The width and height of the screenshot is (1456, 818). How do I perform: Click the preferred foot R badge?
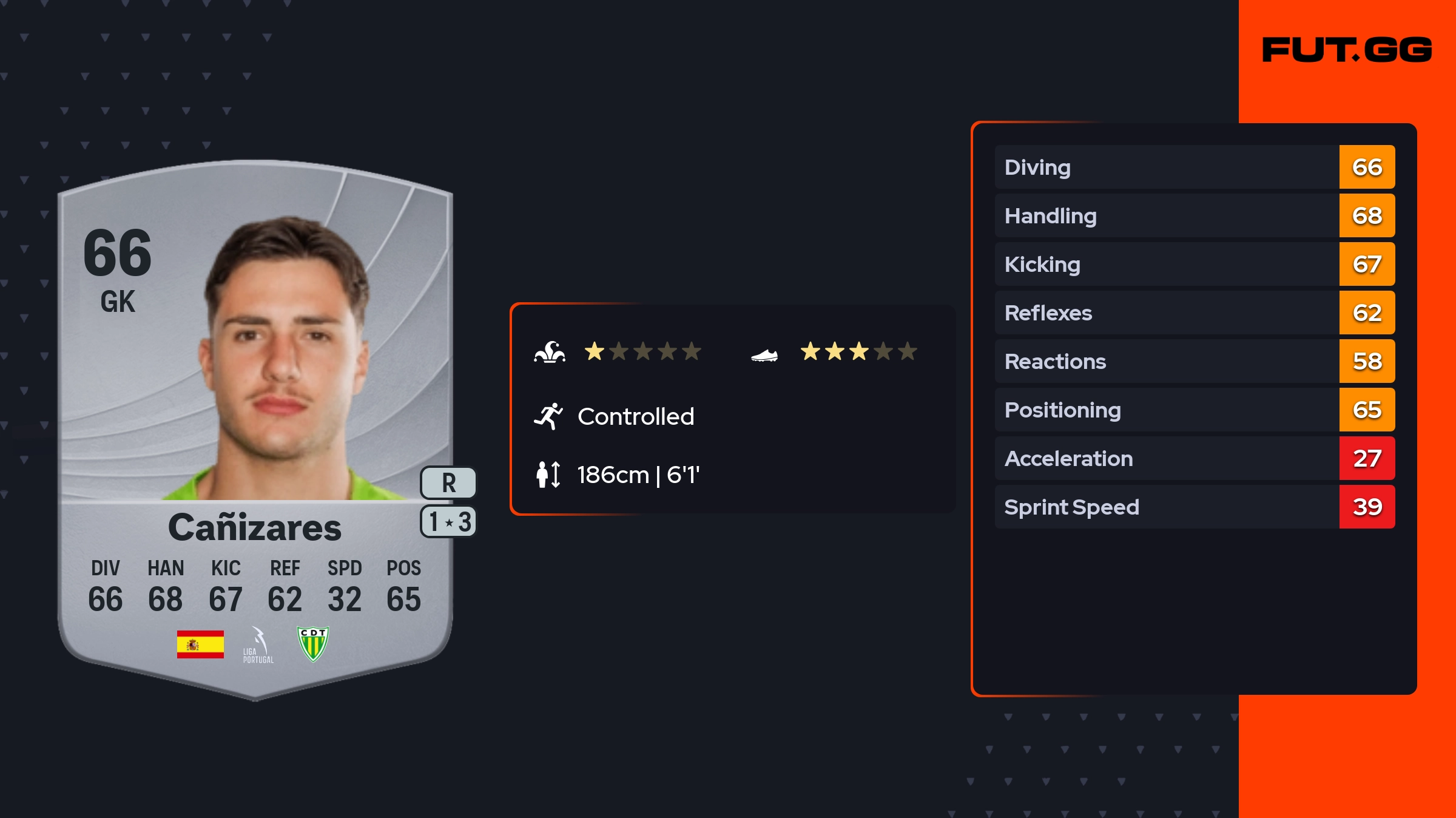click(448, 483)
